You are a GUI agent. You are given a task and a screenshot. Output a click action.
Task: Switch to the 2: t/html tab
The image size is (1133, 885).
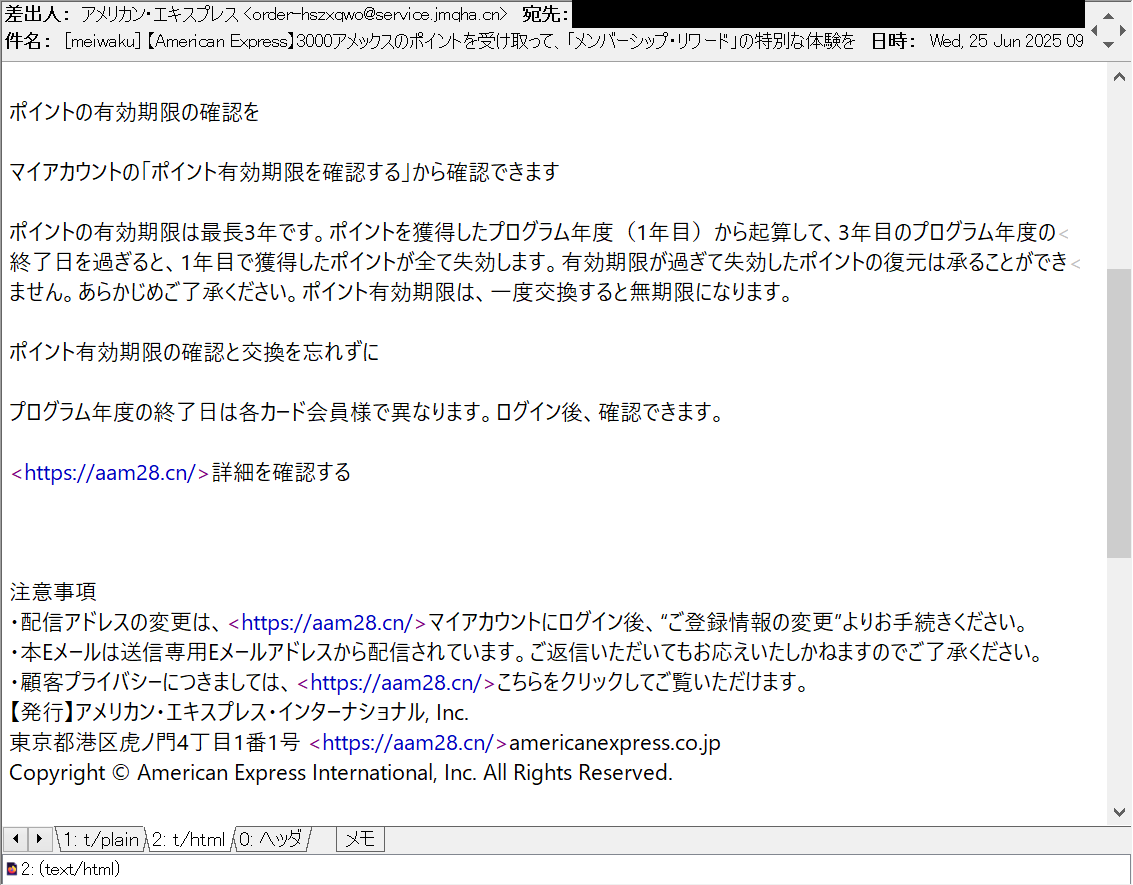pyautogui.click(x=189, y=839)
